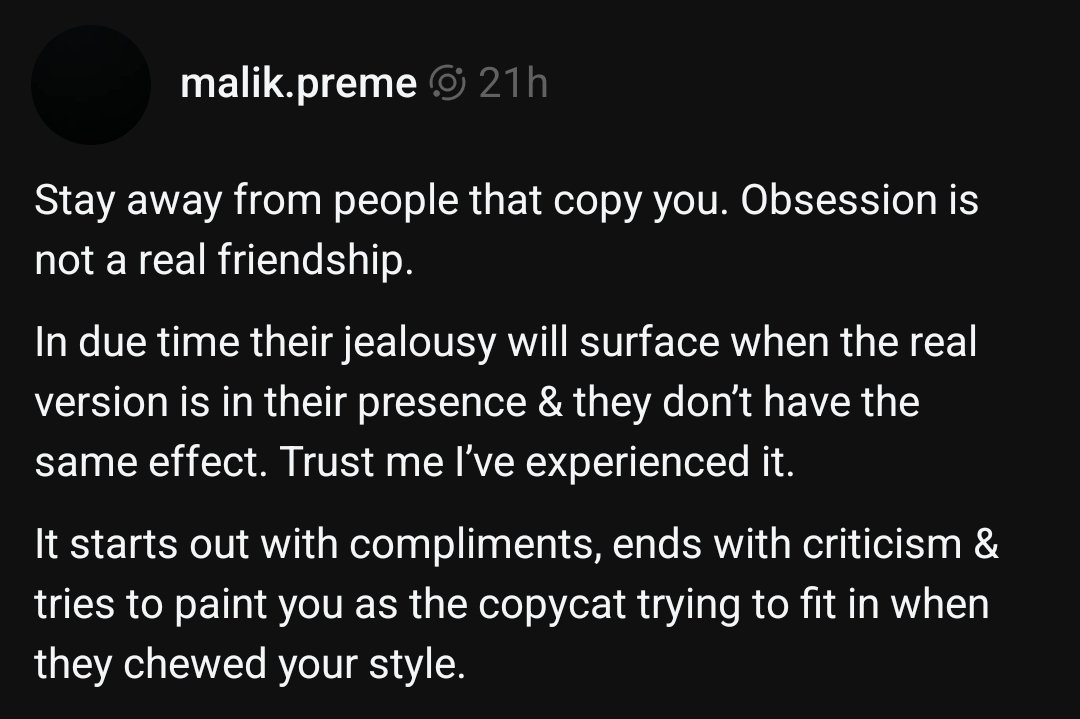Click the line starting 'same effect. Trust me'

coord(414,462)
